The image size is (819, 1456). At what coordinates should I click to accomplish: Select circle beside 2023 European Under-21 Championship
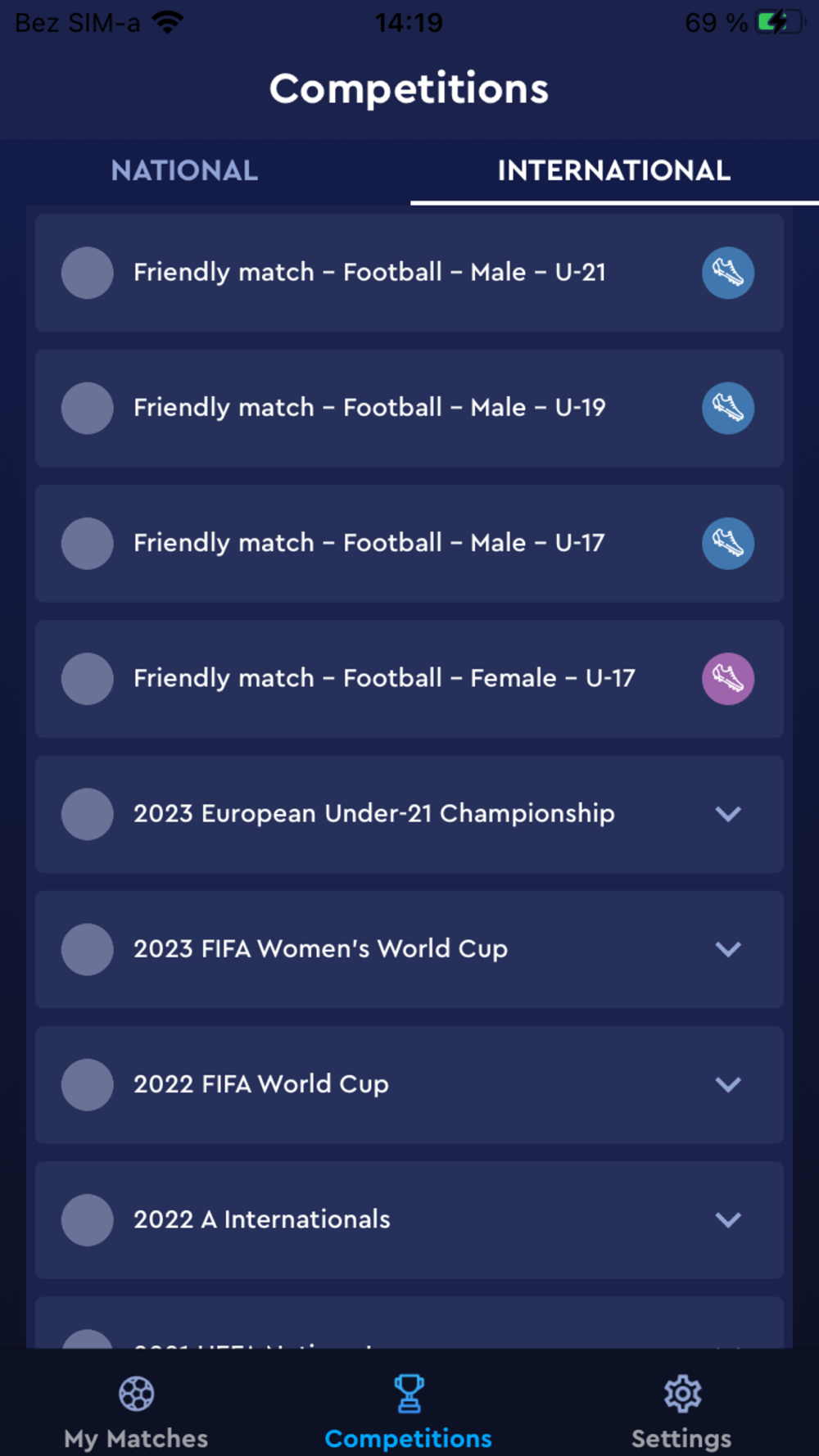pyautogui.click(x=87, y=813)
